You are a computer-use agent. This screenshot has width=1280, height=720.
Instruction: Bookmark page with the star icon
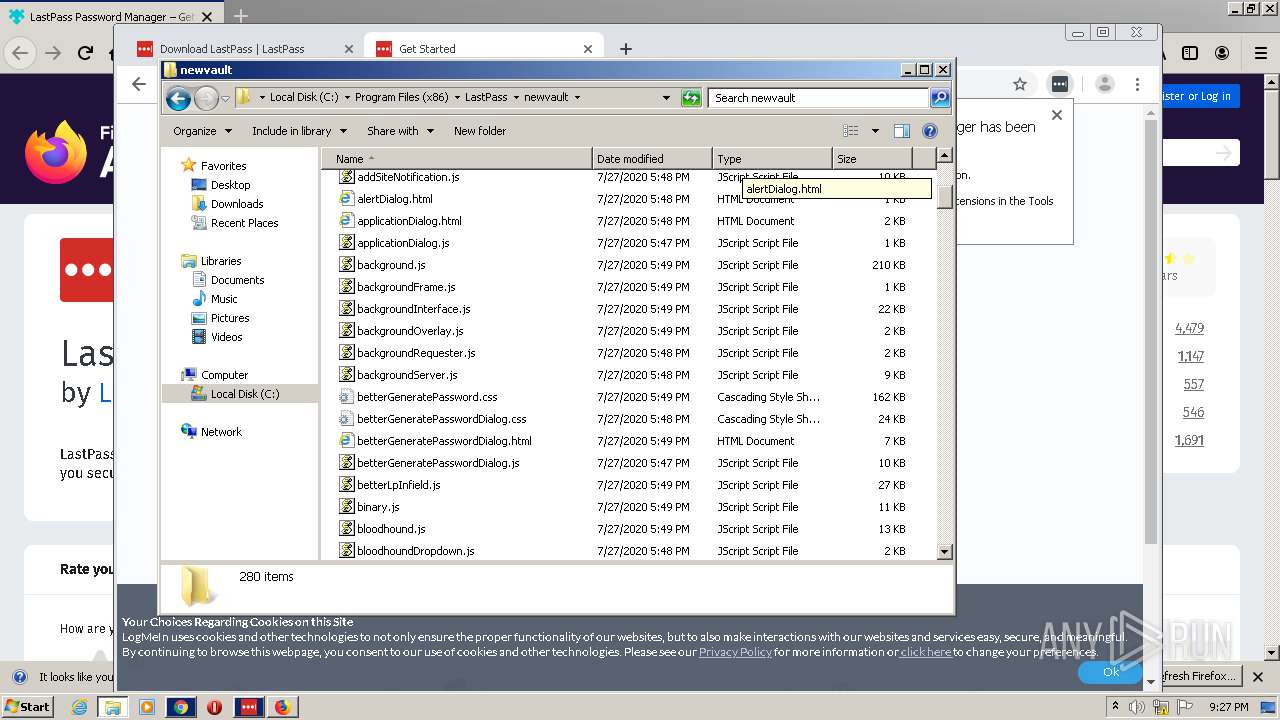pyautogui.click(x=1020, y=85)
